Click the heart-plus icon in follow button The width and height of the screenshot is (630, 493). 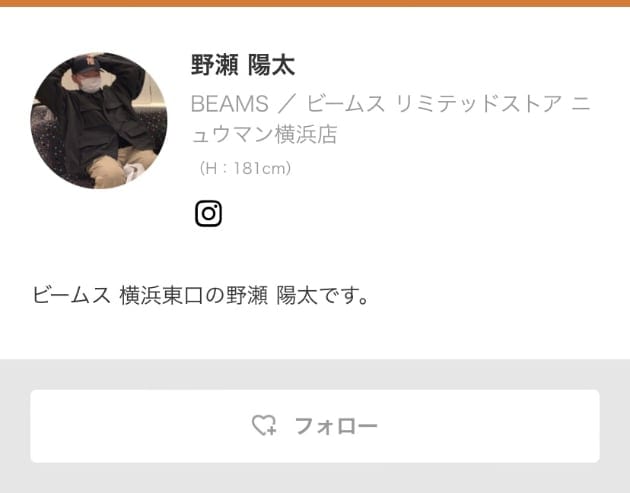tap(264, 425)
